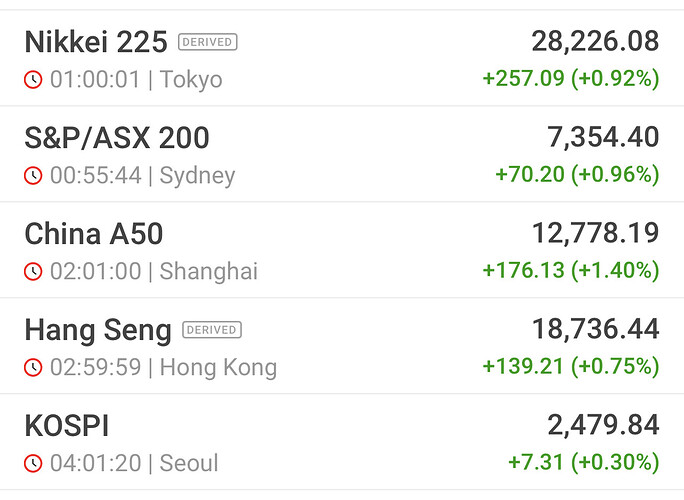Click the +176.13 (+1.40%) change value
The width and height of the screenshot is (684, 500).
point(570,270)
